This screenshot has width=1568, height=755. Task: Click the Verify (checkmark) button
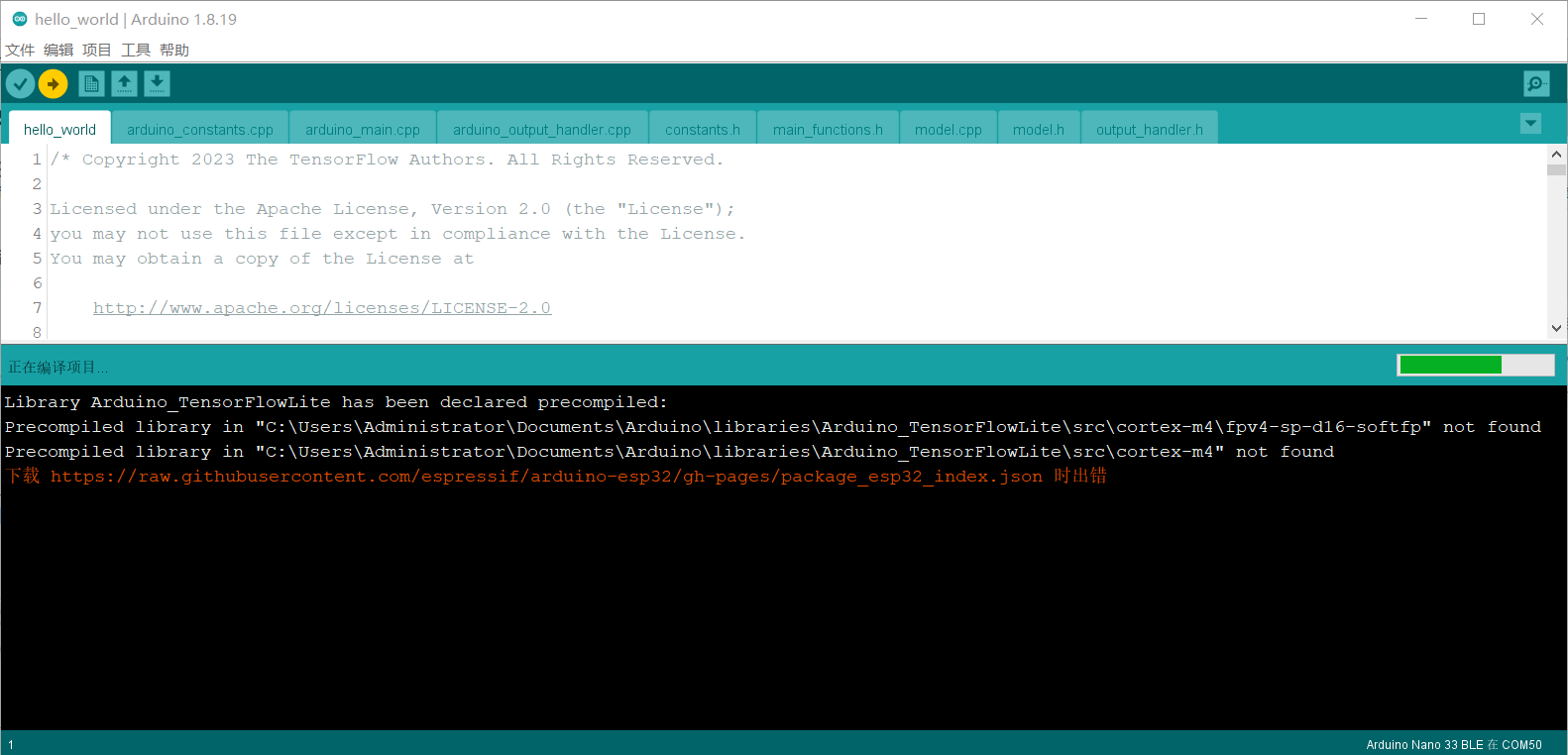point(20,84)
